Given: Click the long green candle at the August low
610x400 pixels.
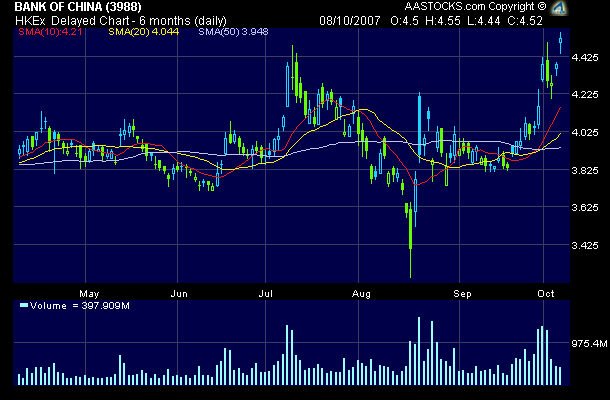Looking at the screenshot, I should (410, 240).
